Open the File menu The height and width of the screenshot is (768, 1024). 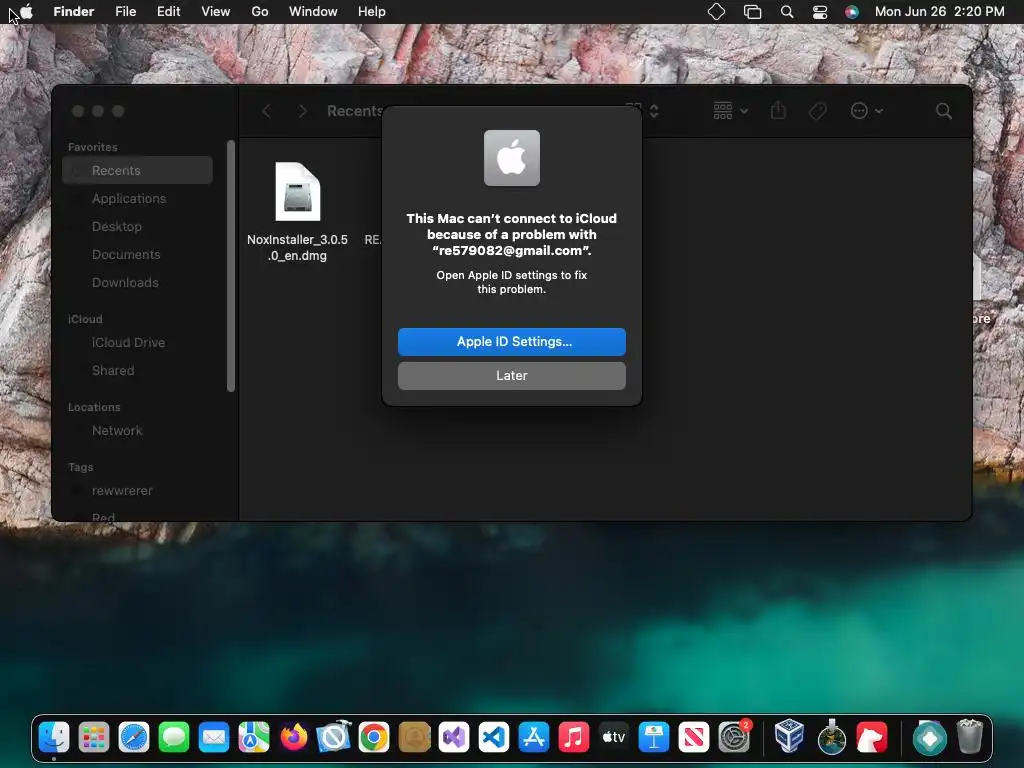coord(125,12)
